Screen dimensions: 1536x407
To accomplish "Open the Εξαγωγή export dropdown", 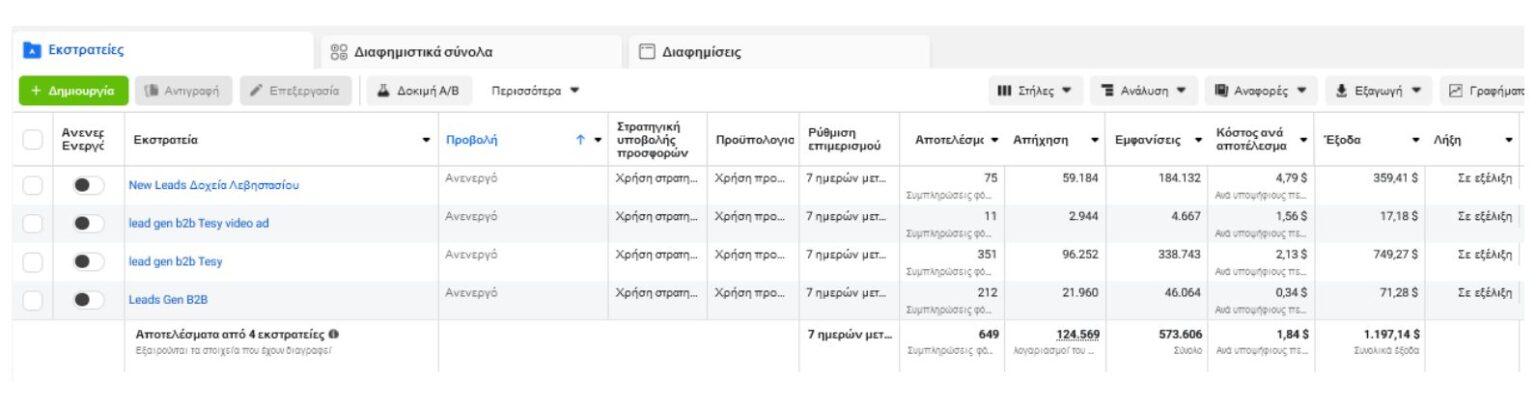I will (x=1379, y=91).
